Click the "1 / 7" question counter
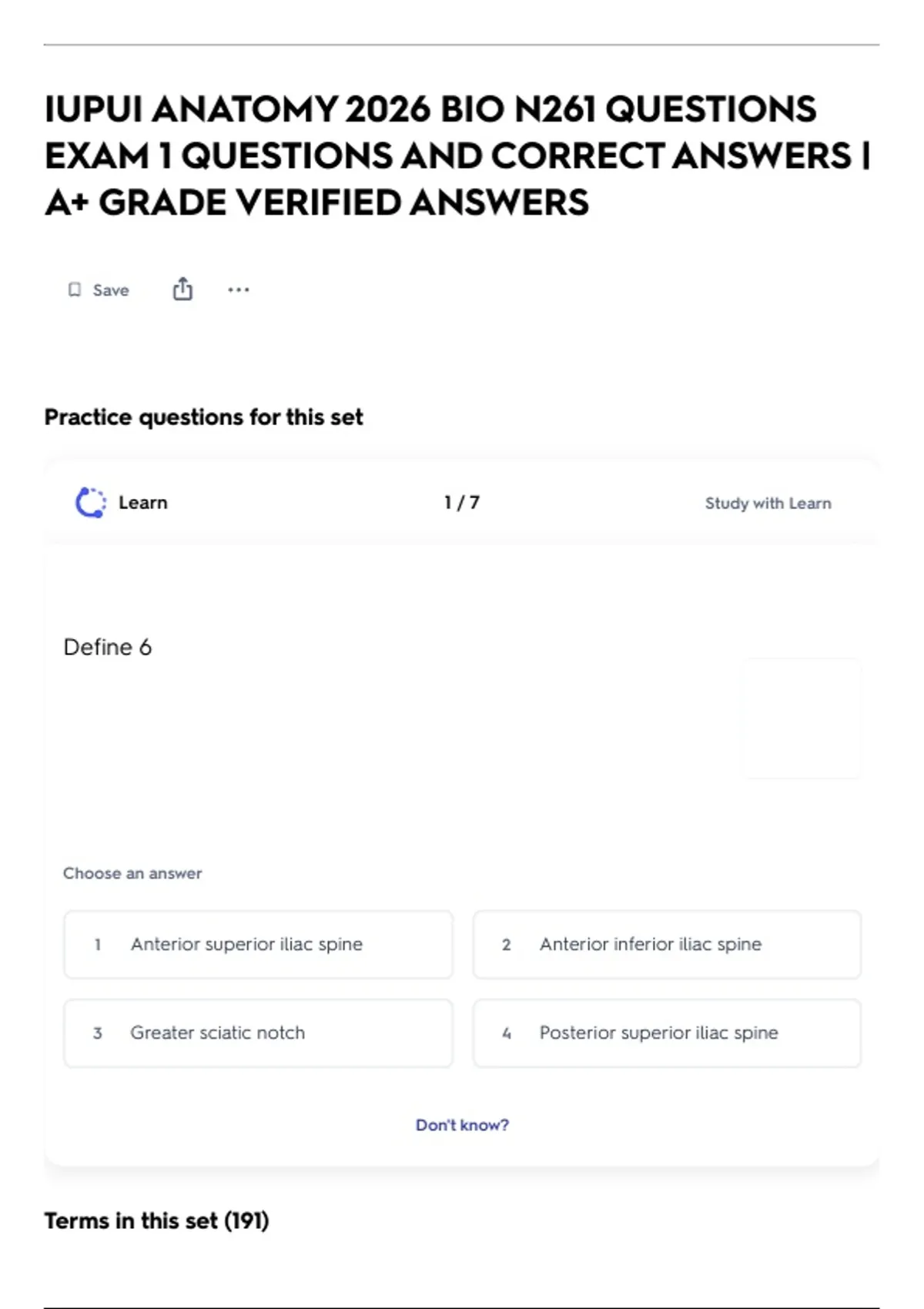This screenshot has width=924, height=1309. tap(462, 503)
